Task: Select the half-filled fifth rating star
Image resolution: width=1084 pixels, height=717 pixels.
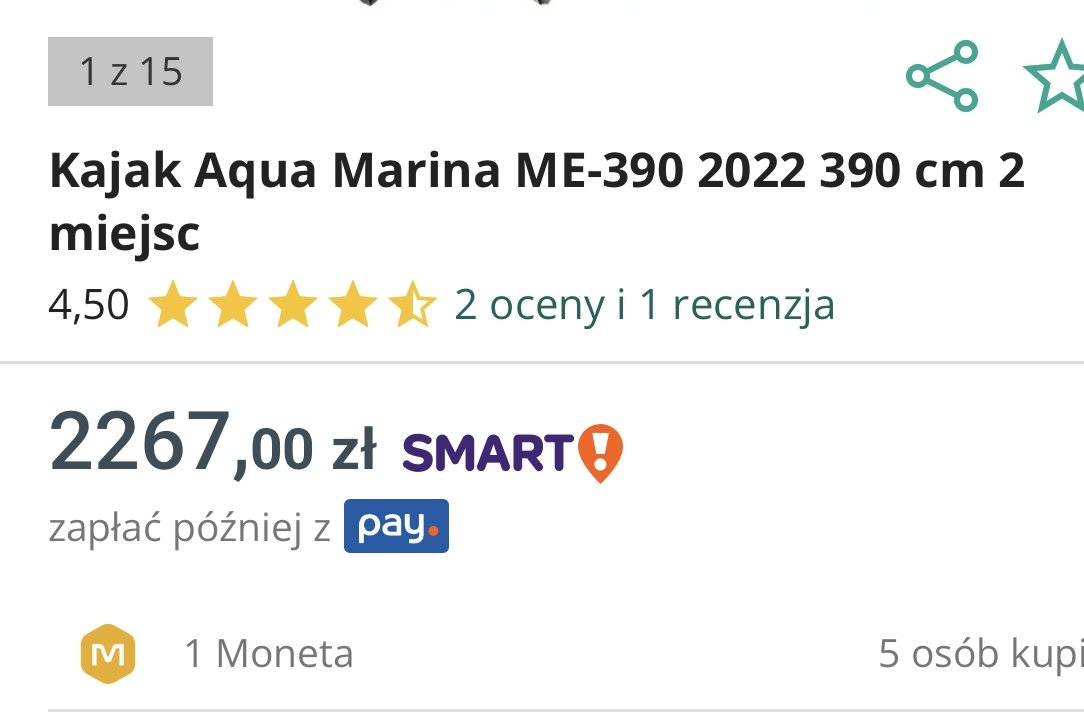Action: click(x=412, y=304)
